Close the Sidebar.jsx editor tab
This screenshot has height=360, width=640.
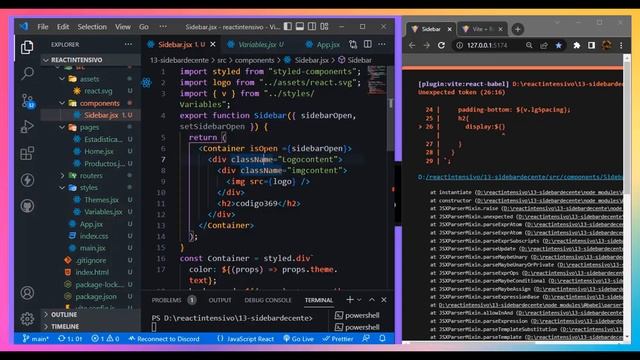pos(213,44)
